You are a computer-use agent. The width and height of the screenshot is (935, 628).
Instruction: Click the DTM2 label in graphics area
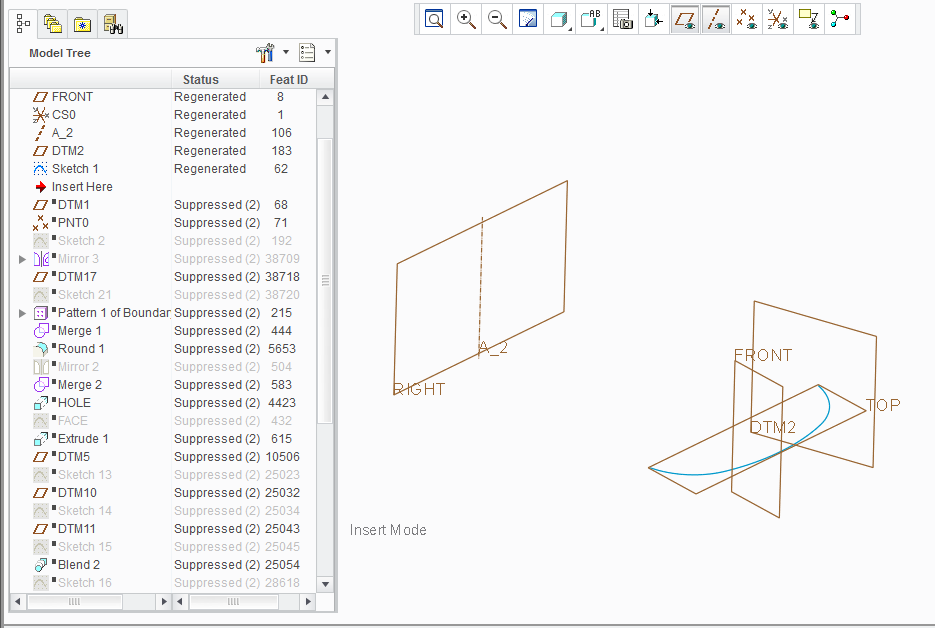pos(773,427)
